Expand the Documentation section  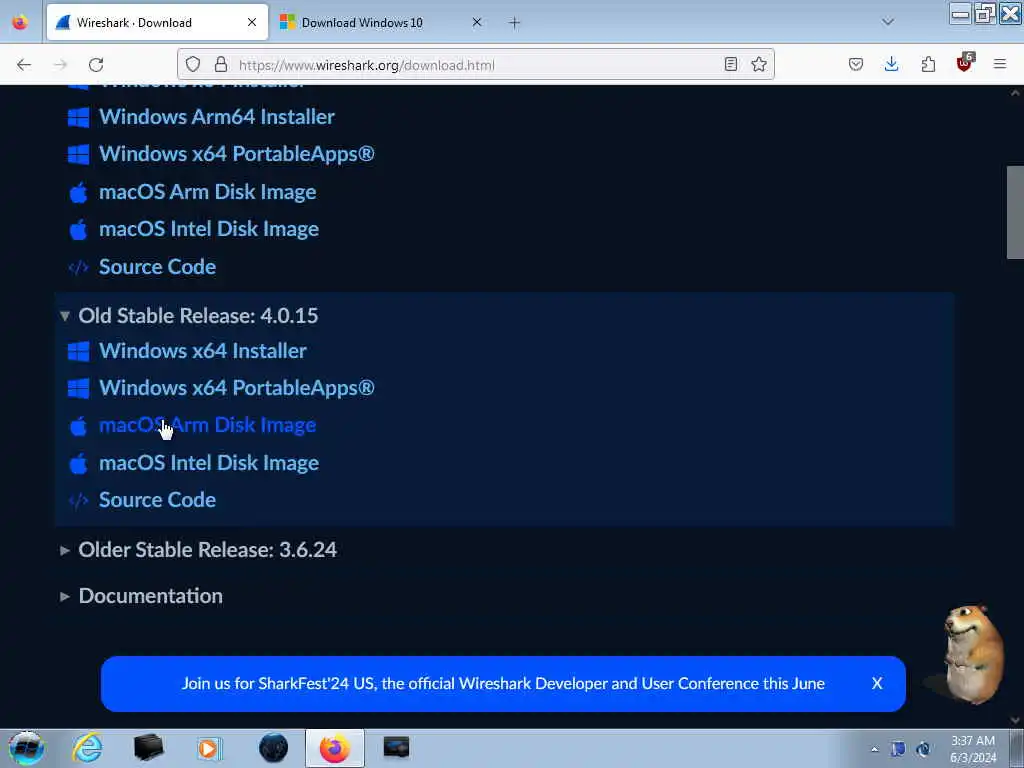point(141,596)
